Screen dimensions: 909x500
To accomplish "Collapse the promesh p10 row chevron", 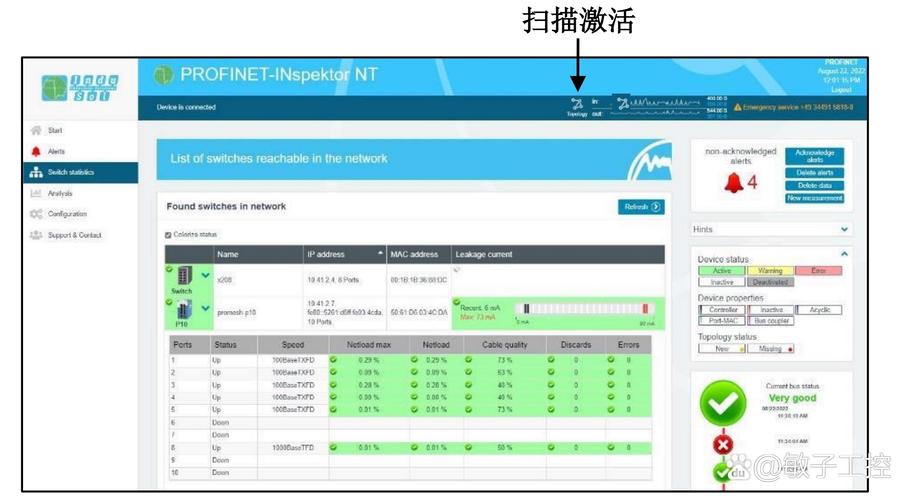I will coord(206,309).
